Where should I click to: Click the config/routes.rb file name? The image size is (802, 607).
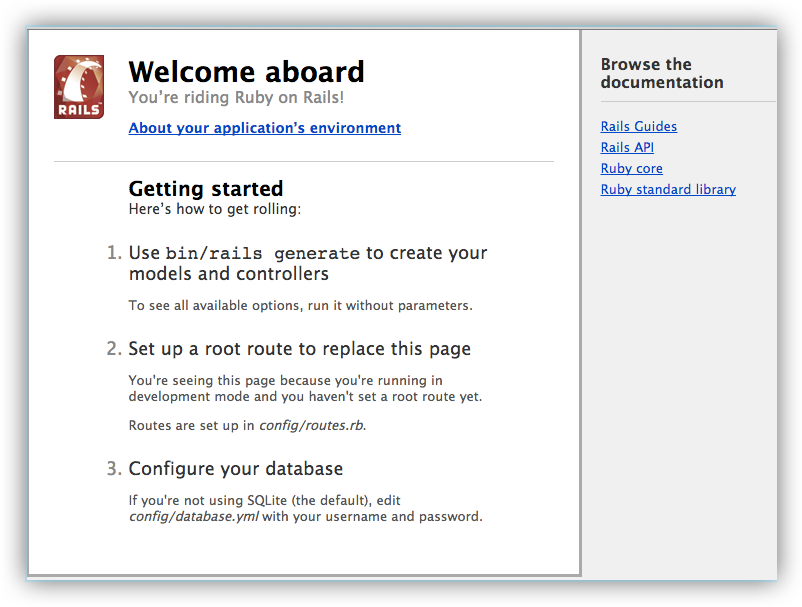312,425
